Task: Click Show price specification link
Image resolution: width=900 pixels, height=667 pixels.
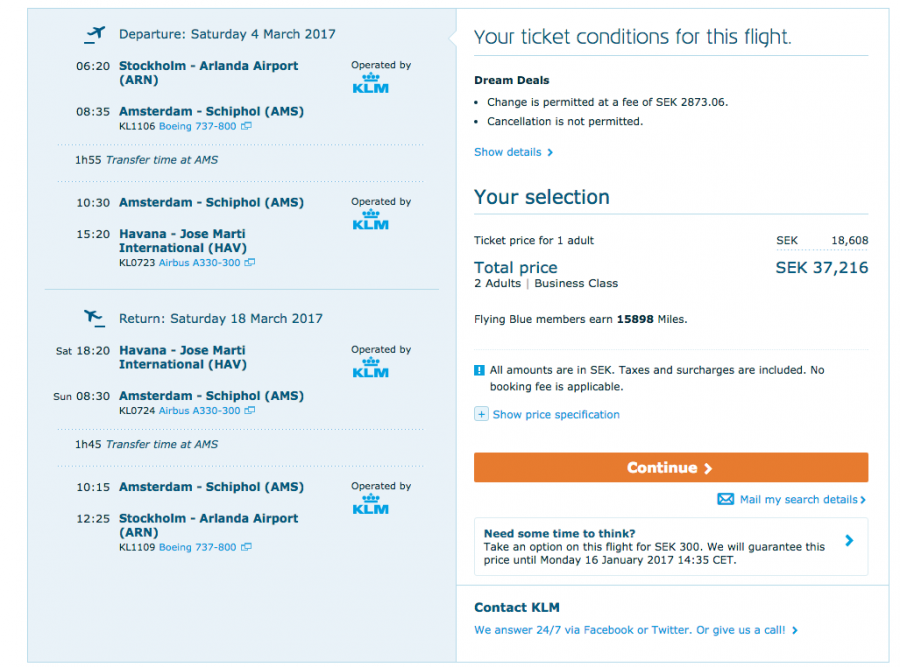Action: tap(556, 414)
